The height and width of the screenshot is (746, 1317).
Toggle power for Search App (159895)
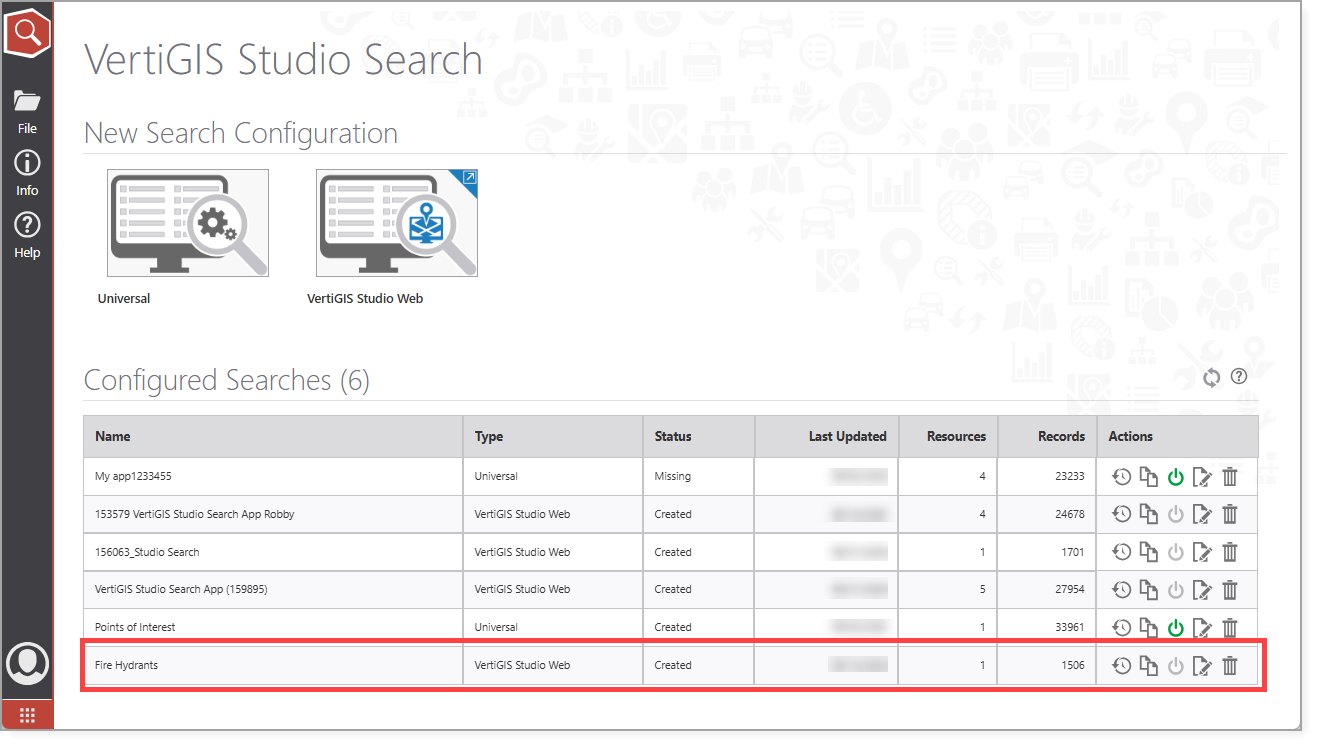click(1176, 590)
